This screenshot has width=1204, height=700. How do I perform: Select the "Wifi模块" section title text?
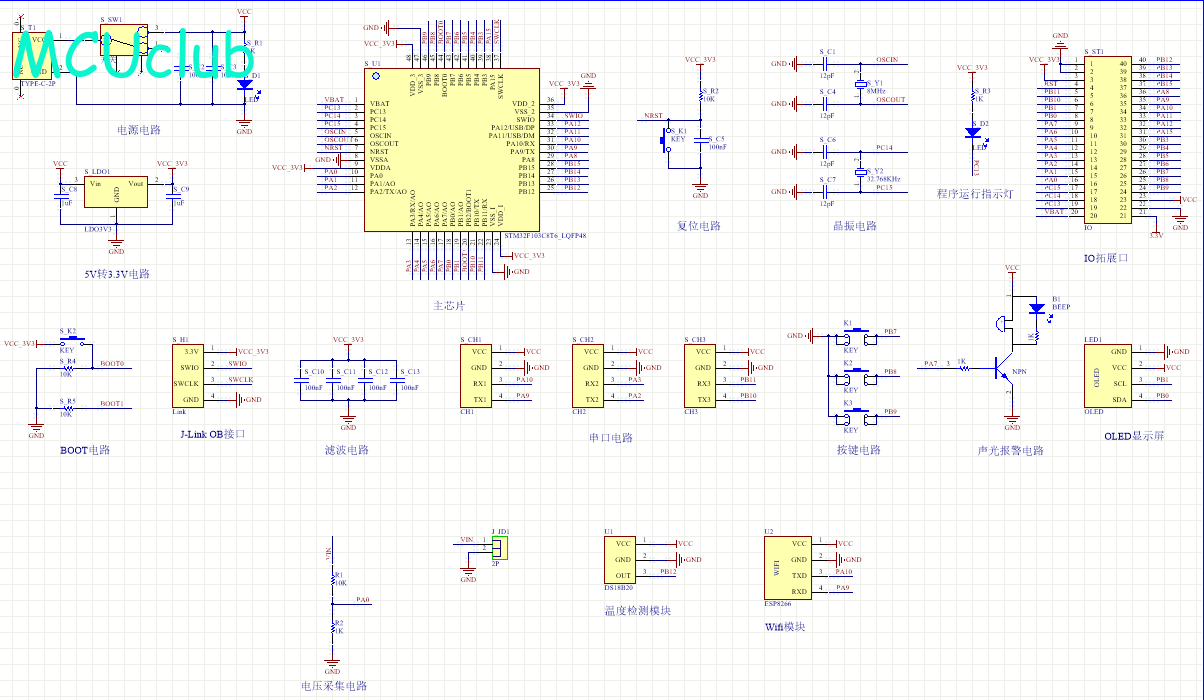coord(784,627)
